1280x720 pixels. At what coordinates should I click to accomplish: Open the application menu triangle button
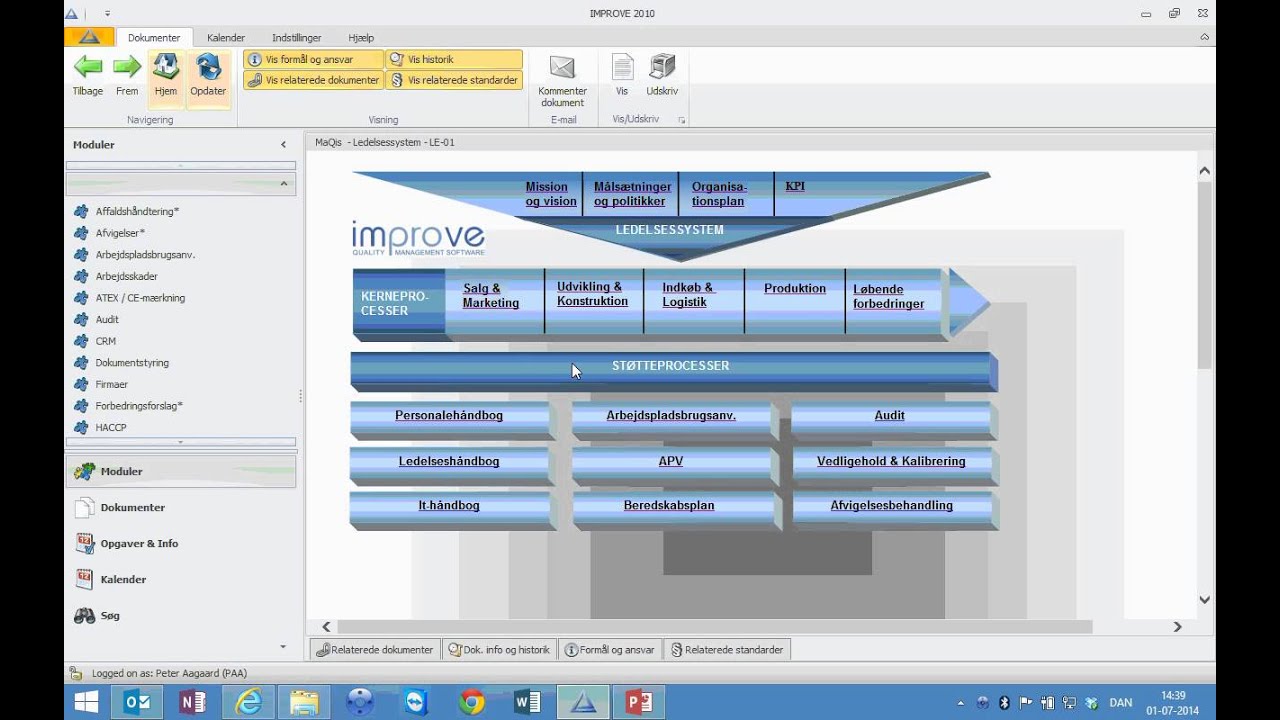[x=89, y=37]
